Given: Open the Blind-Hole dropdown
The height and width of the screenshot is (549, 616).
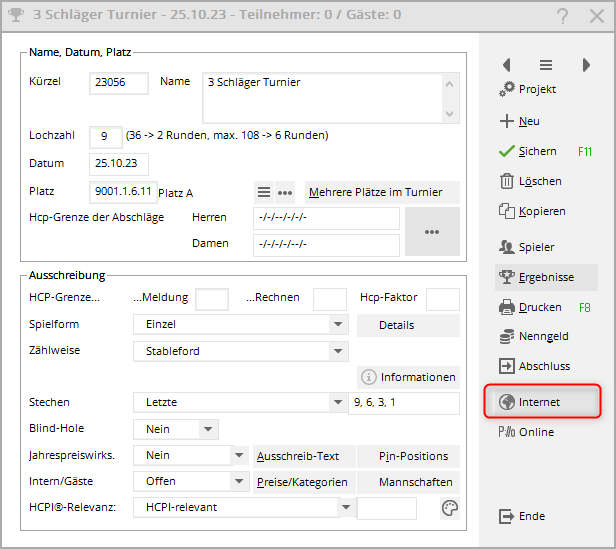Looking at the screenshot, I should [x=208, y=429].
